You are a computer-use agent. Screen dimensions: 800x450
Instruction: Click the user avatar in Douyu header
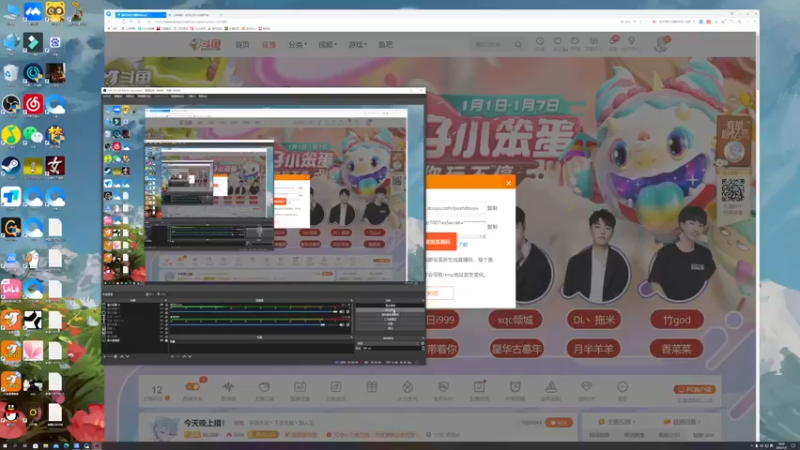[x=662, y=44]
